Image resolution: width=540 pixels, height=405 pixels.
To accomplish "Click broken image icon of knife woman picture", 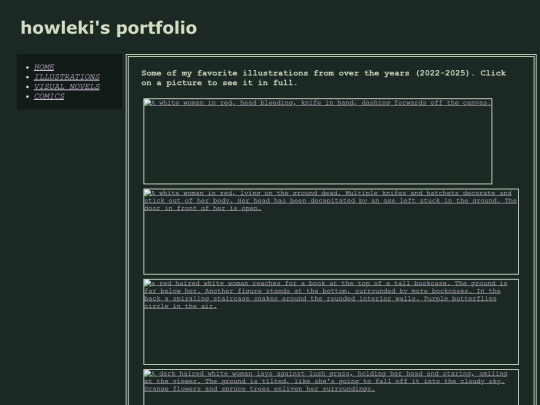I will (147, 103).
